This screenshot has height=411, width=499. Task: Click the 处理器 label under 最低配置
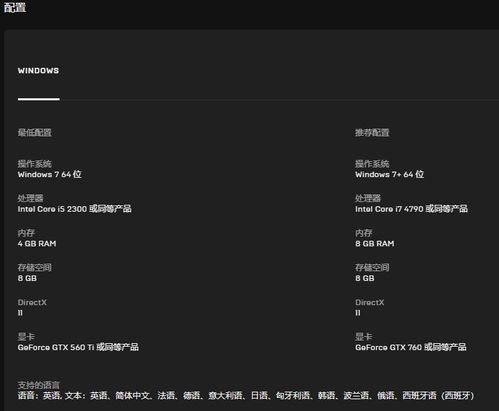click(x=30, y=198)
